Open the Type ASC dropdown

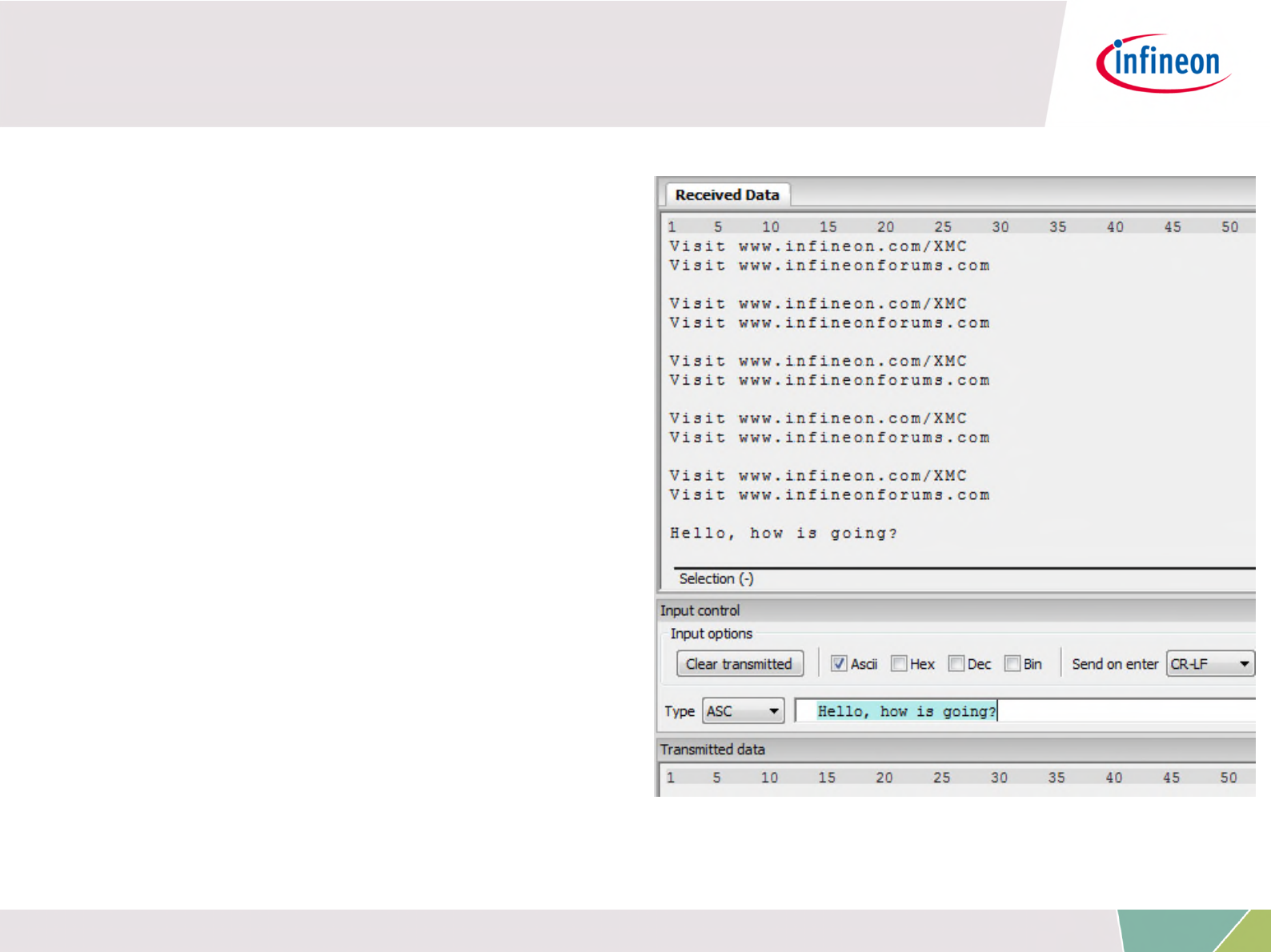(x=743, y=711)
